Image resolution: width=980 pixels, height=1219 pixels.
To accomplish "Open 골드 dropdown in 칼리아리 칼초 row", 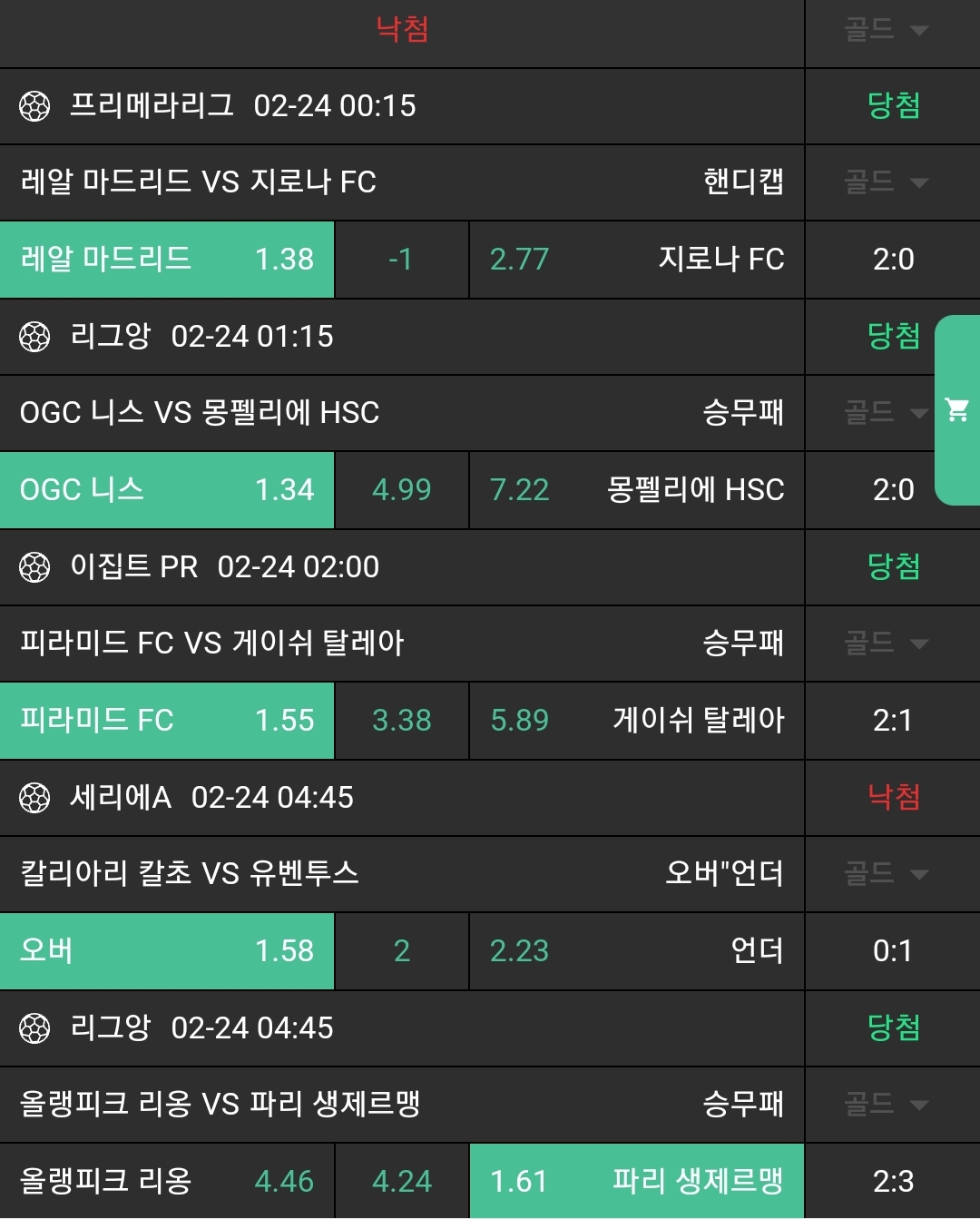I will 886,874.
